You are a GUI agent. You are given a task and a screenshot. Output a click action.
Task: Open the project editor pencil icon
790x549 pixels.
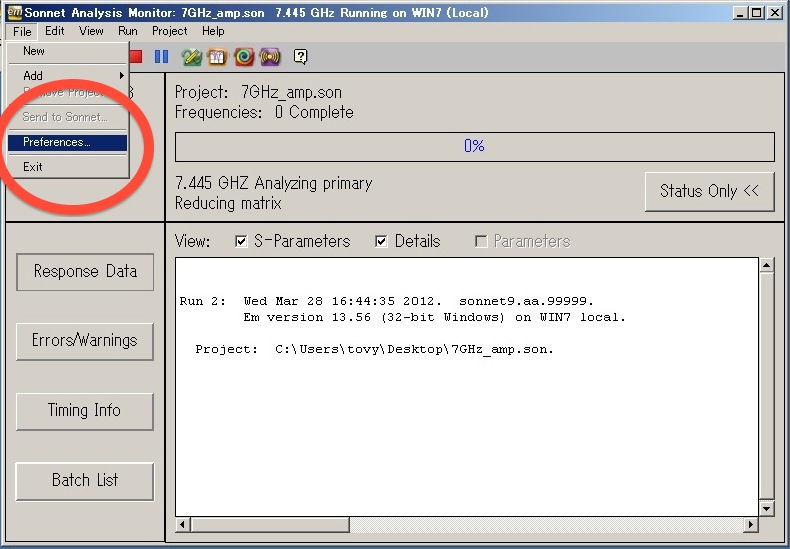pos(191,57)
